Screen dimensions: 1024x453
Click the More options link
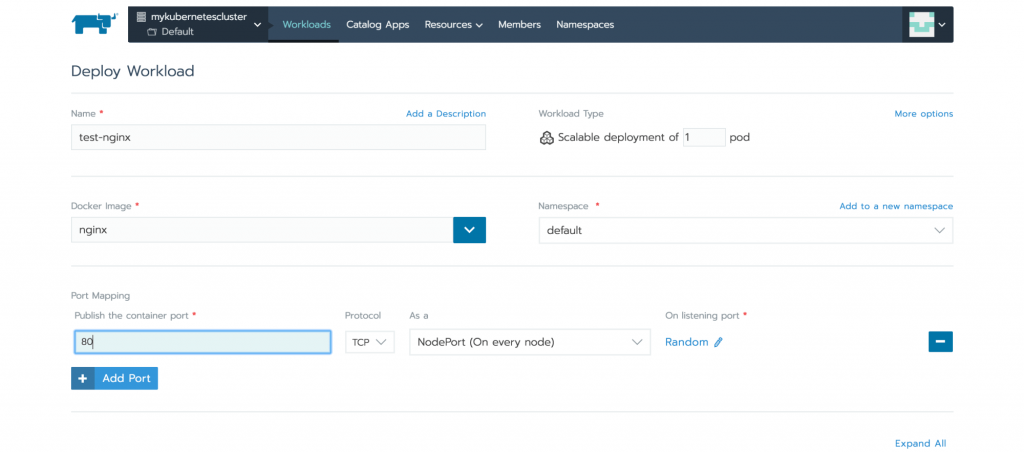(x=923, y=114)
